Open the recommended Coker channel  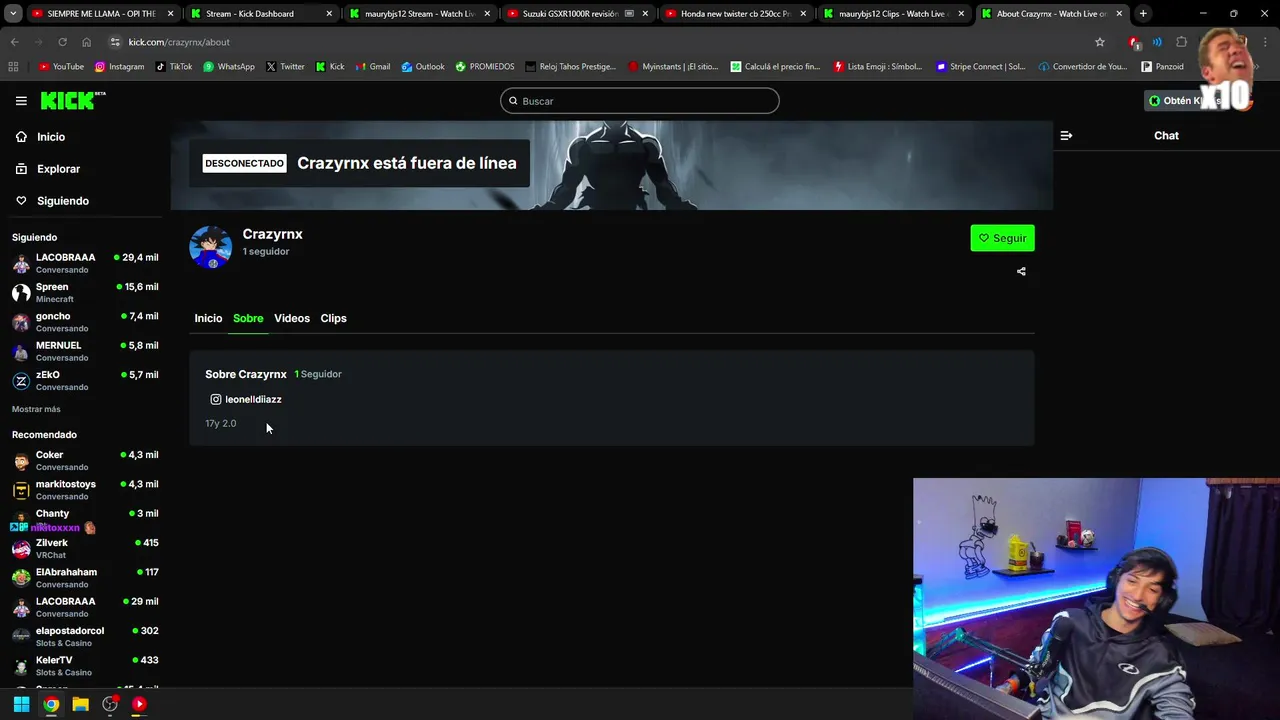coord(85,460)
